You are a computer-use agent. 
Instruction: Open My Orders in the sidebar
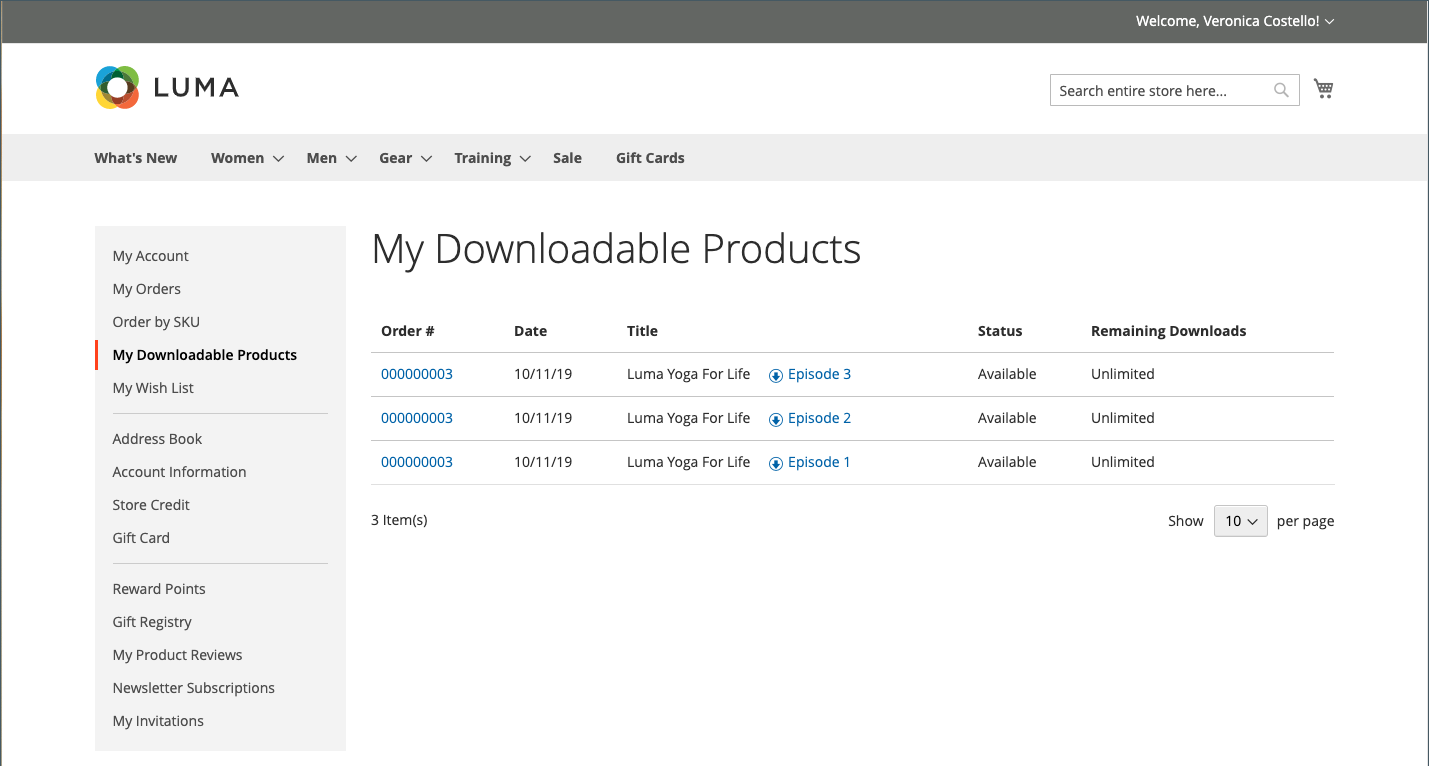[147, 289]
